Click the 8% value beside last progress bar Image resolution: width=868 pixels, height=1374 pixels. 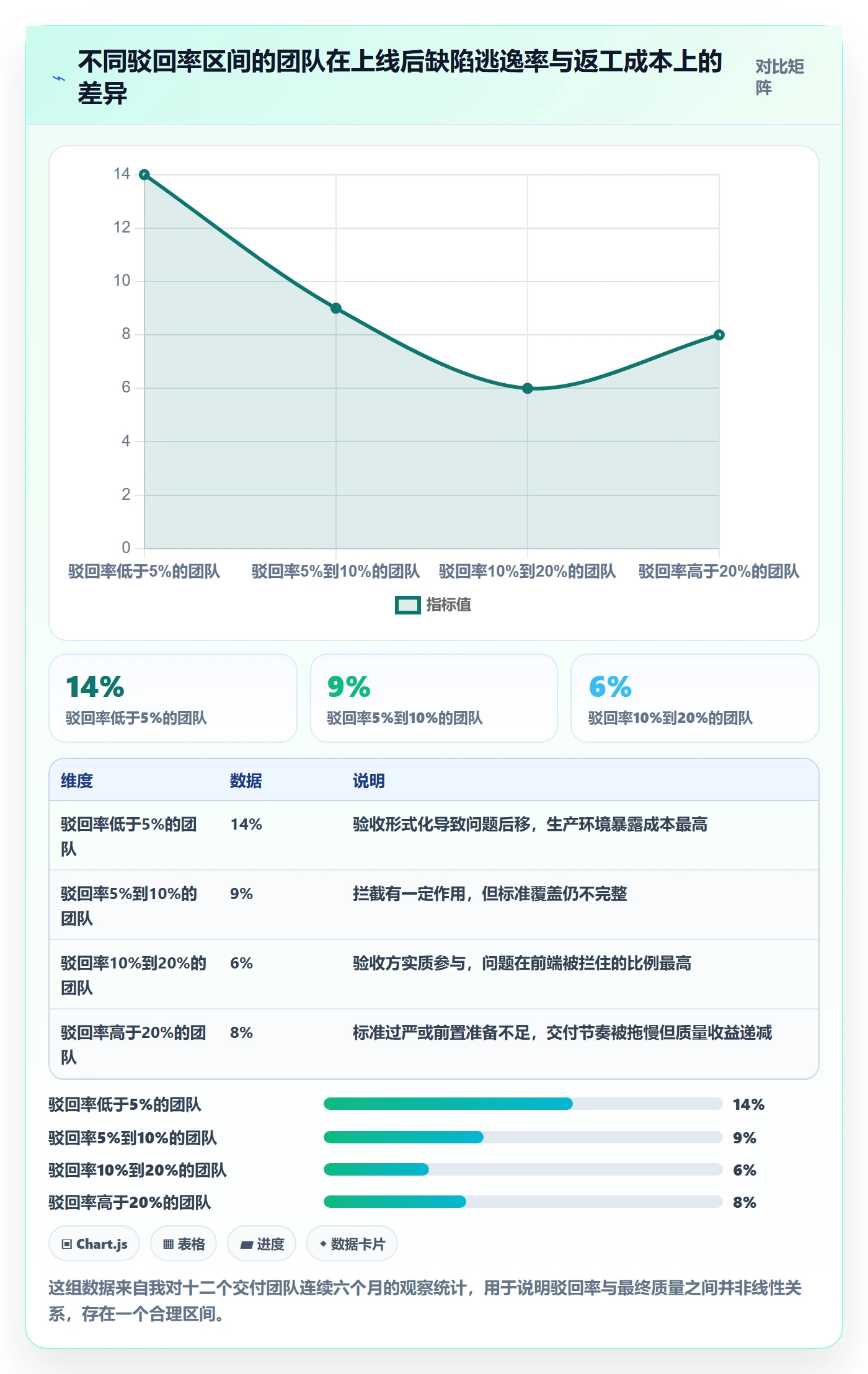[x=745, y=1202]
